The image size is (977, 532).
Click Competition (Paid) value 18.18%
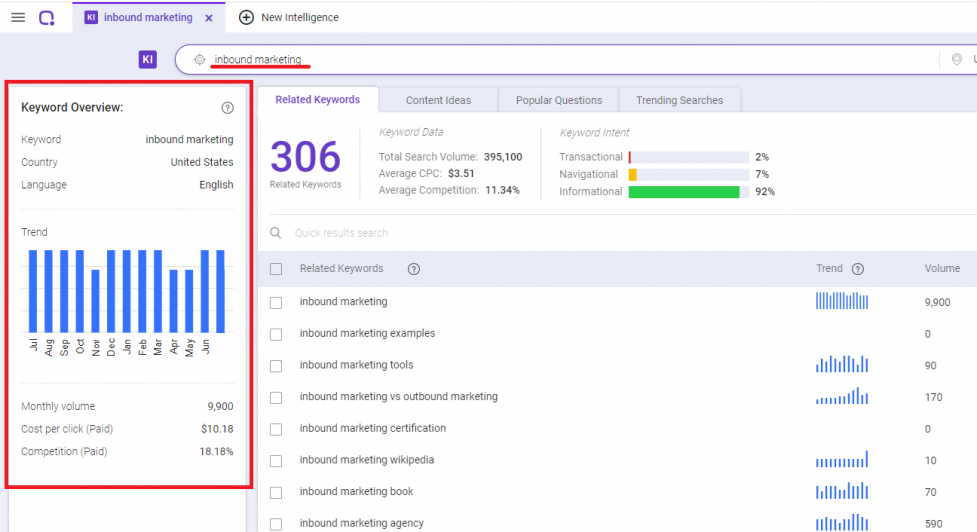click(216, 452)
